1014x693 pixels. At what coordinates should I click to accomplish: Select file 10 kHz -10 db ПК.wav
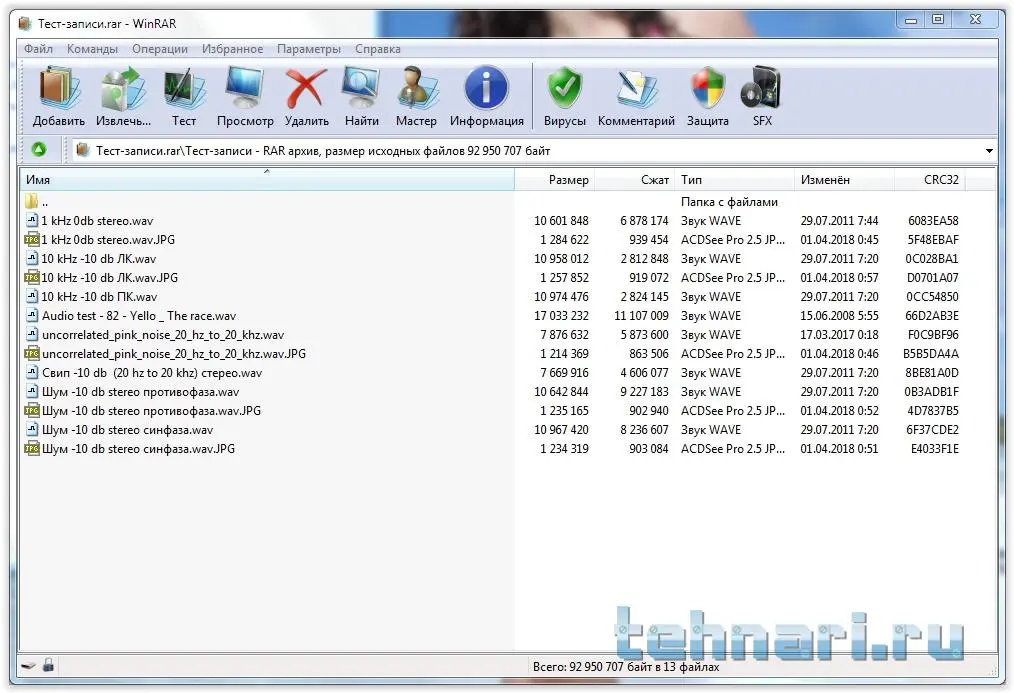coord(99,297)
